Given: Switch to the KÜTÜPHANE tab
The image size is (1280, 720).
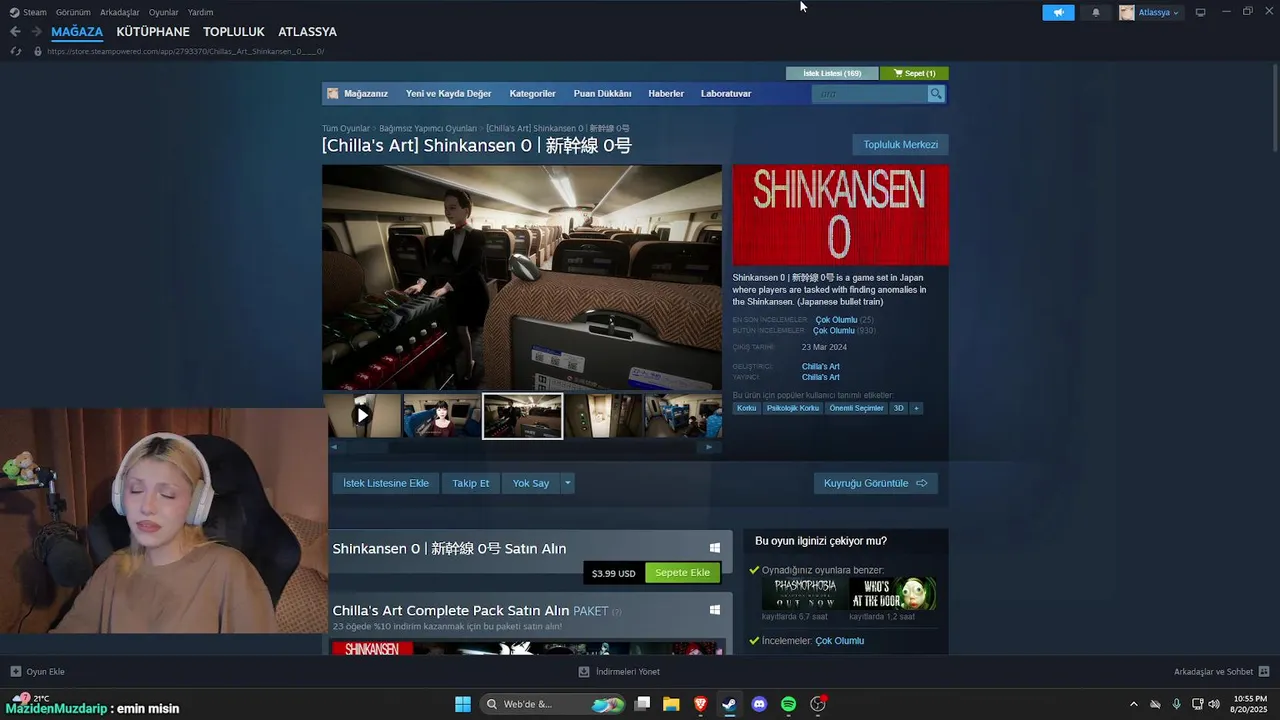Looking at the screenshot, I should [153, 32].
